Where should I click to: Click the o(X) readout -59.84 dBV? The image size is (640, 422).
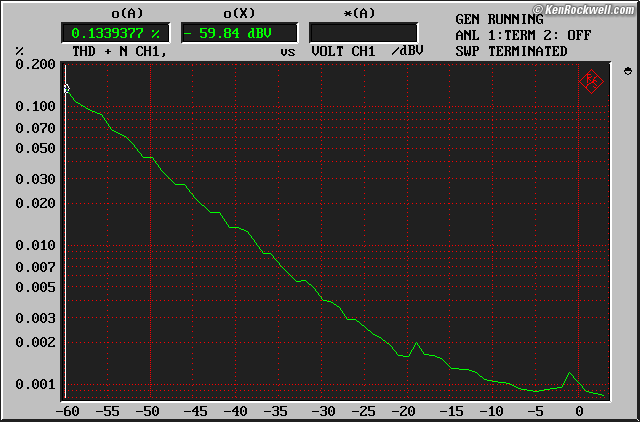239,33
